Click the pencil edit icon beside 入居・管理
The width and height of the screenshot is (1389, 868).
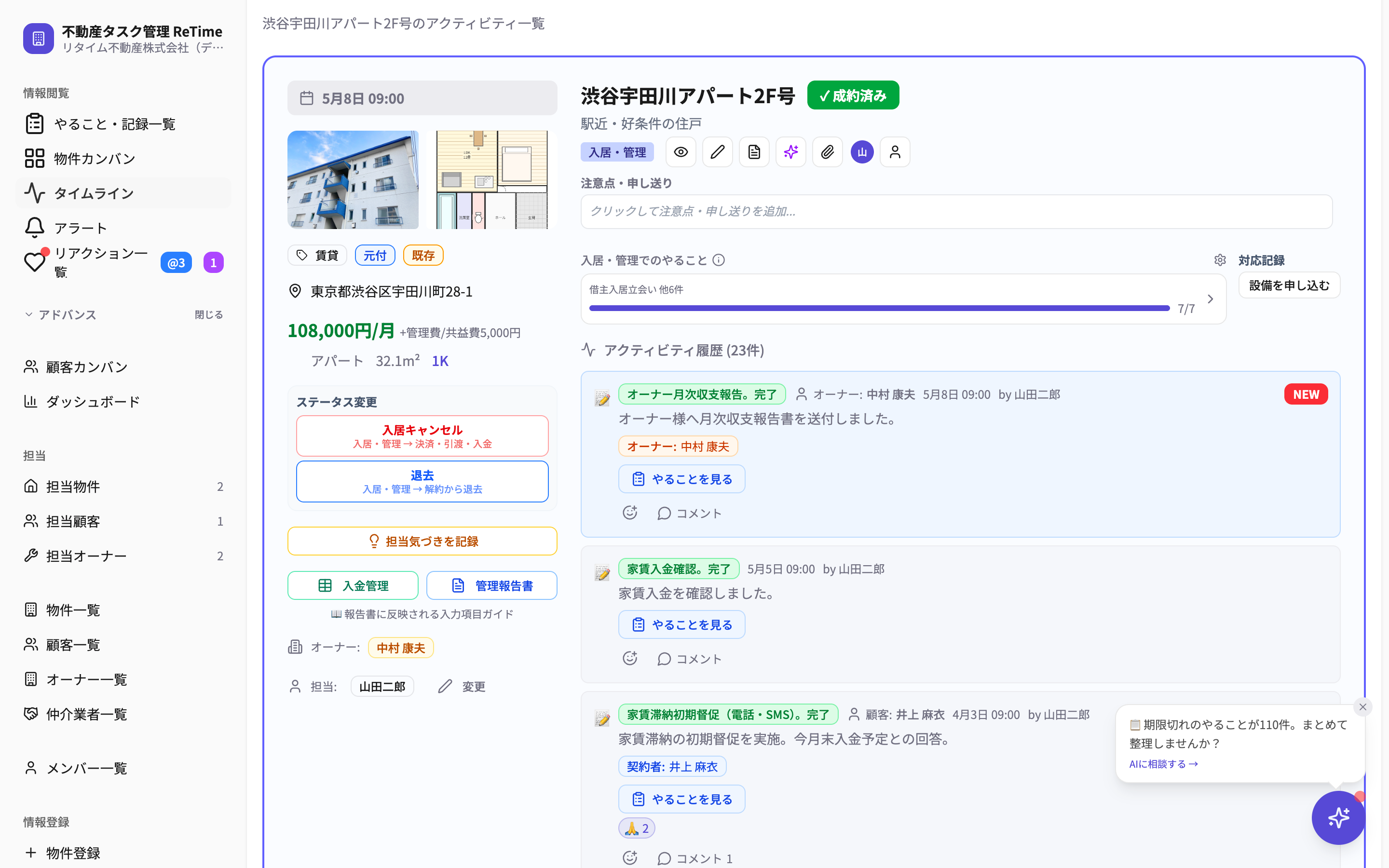[x=718, y=152]
